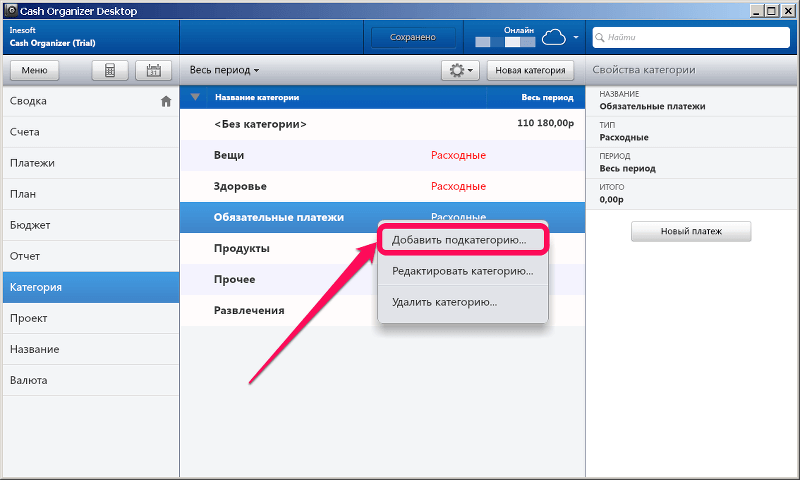Click the Название категории column header

257,97
